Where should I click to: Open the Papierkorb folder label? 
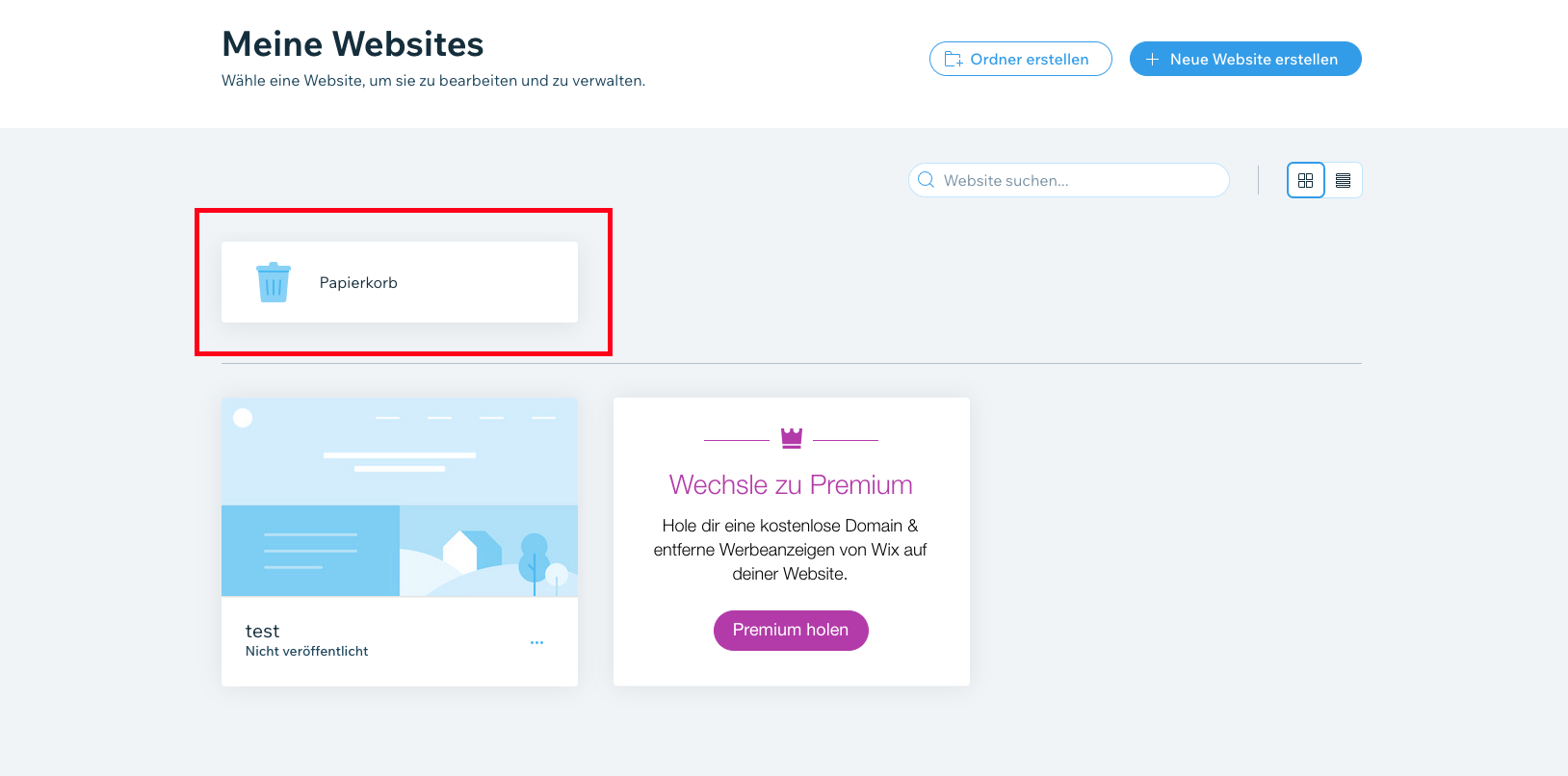point(358,283)
